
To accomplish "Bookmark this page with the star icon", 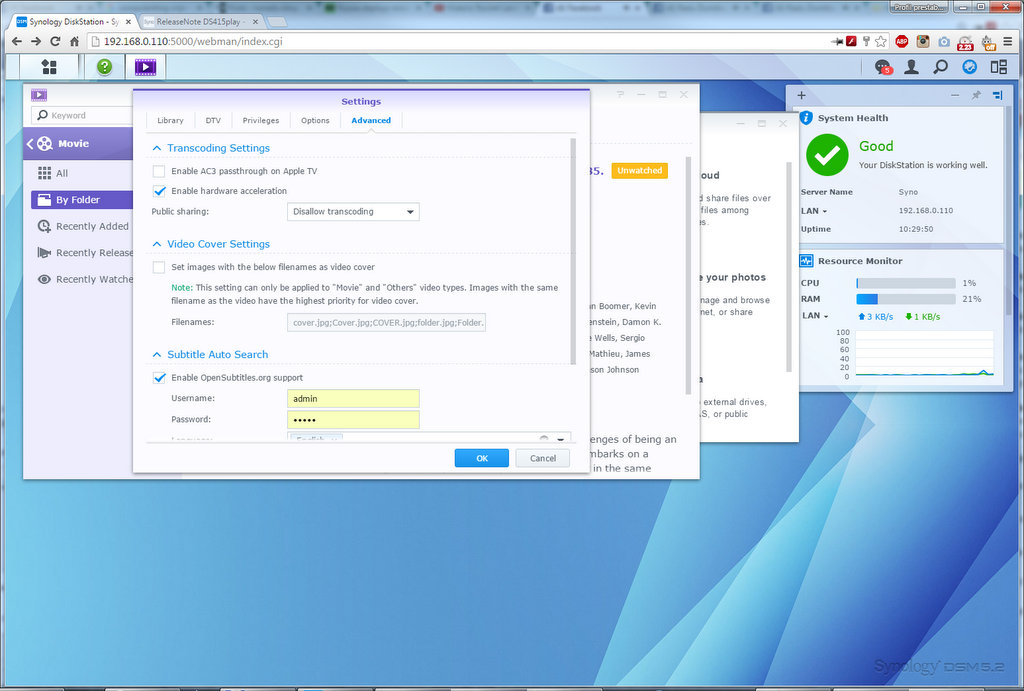I will pos(881,42).
